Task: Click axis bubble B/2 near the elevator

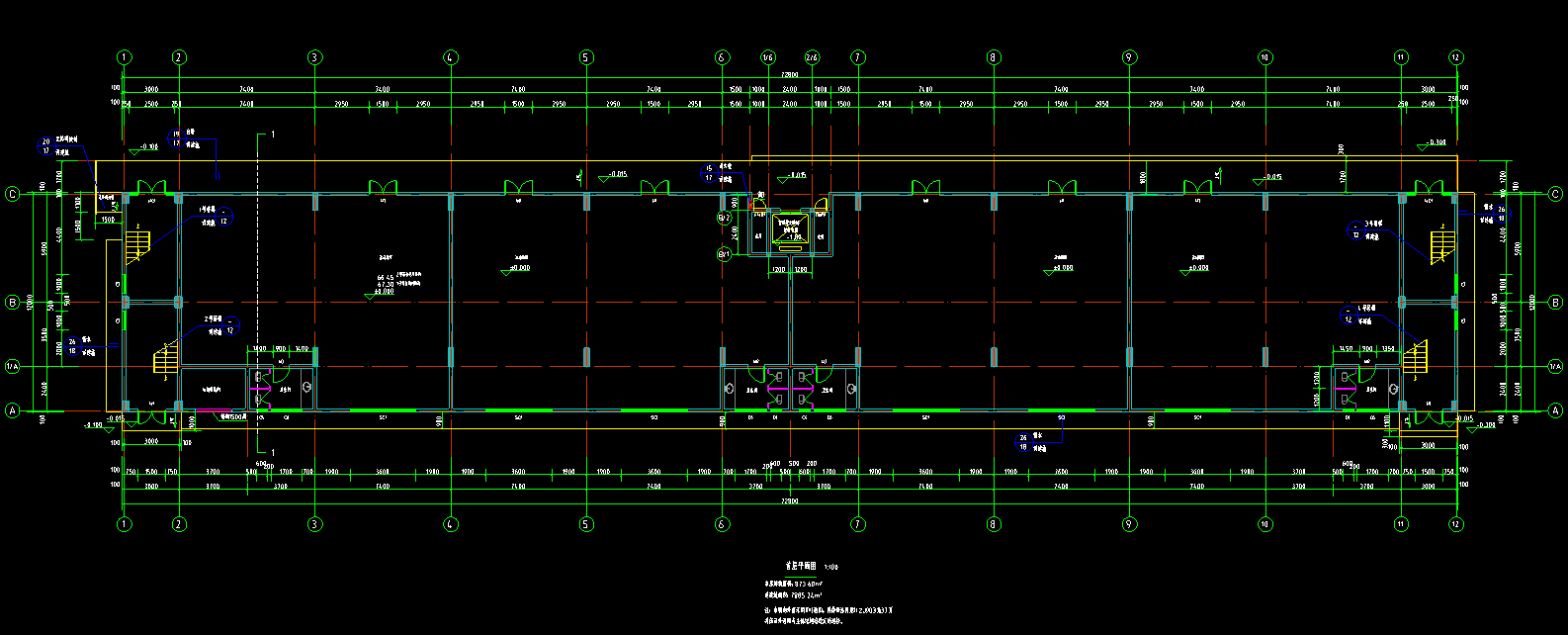Action: coord(724,218)
